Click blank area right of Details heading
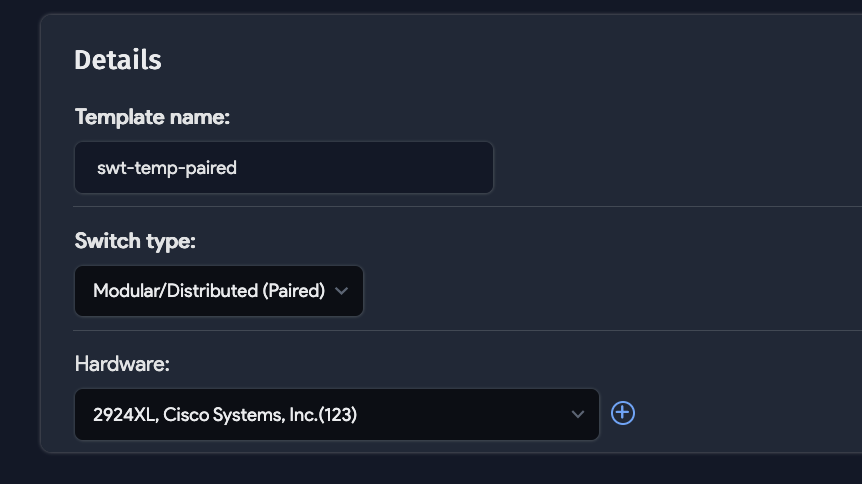 point(500,60)
